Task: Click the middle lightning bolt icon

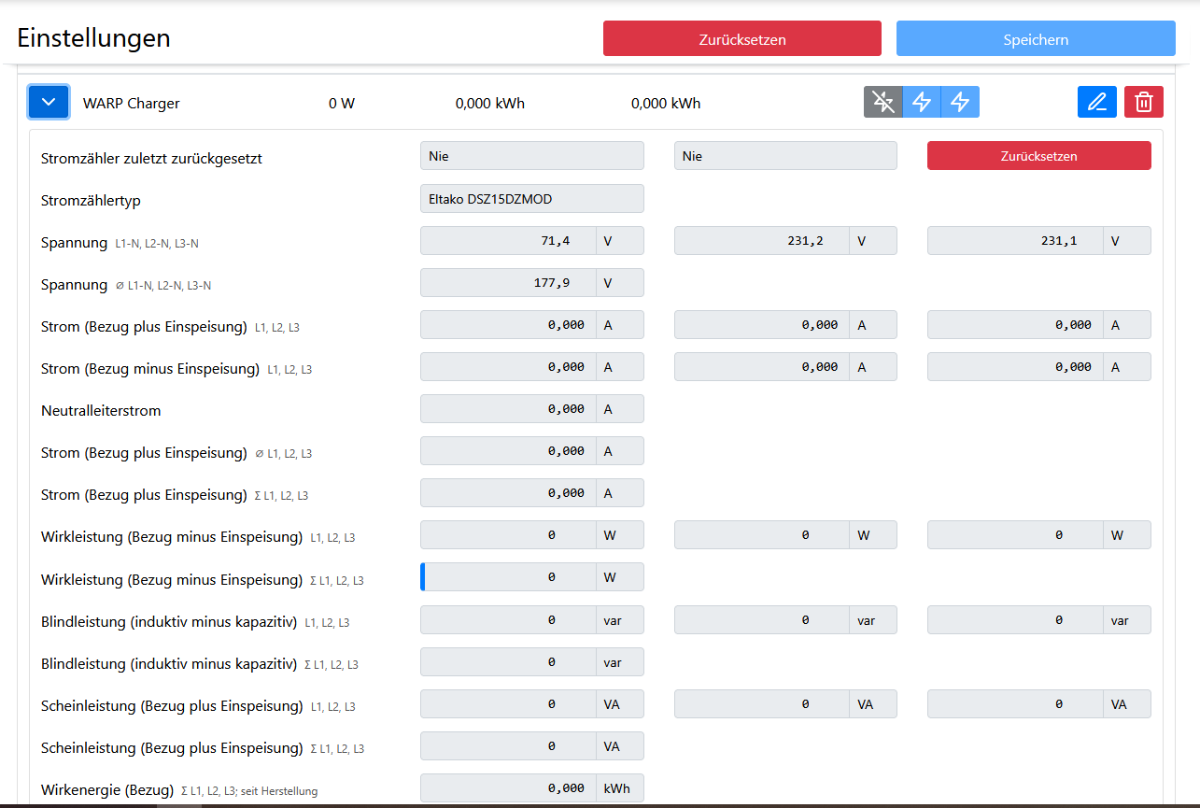Action: click(922, 102)
